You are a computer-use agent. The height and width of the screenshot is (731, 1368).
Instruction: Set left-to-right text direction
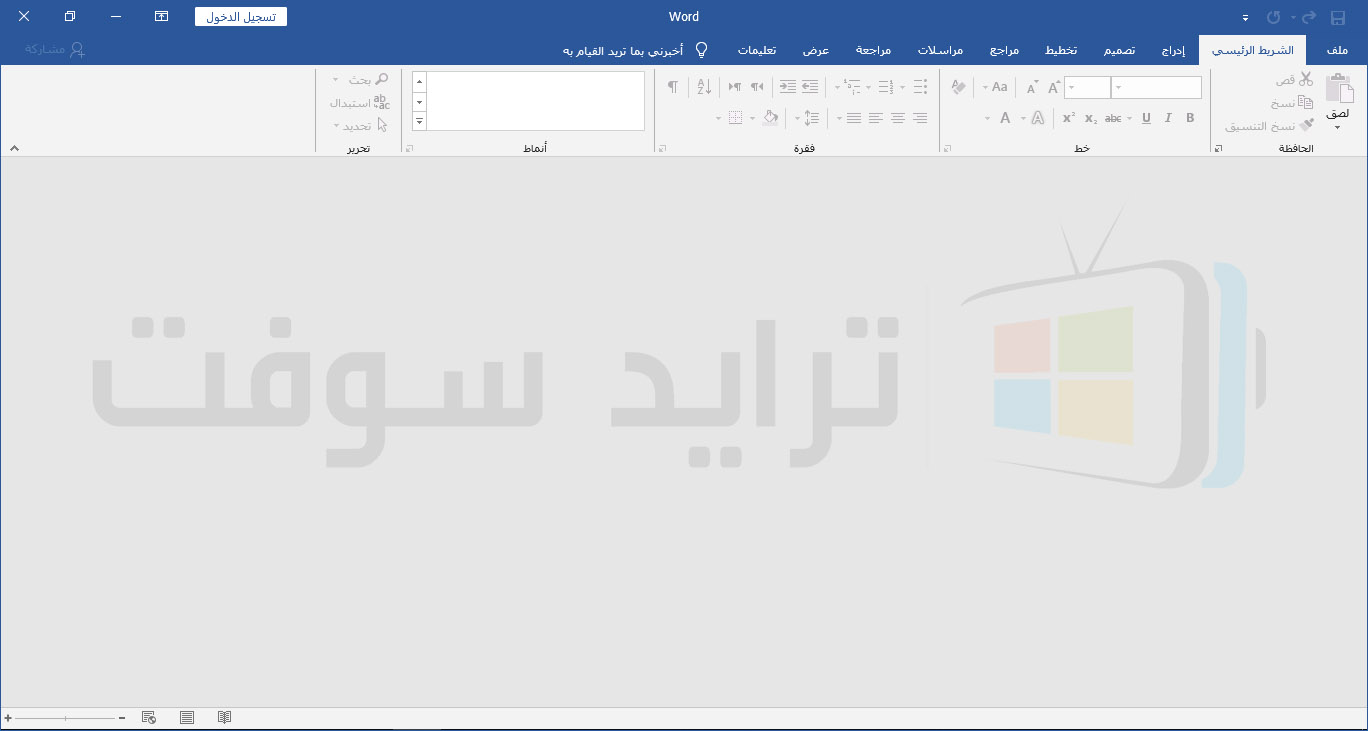735,87
